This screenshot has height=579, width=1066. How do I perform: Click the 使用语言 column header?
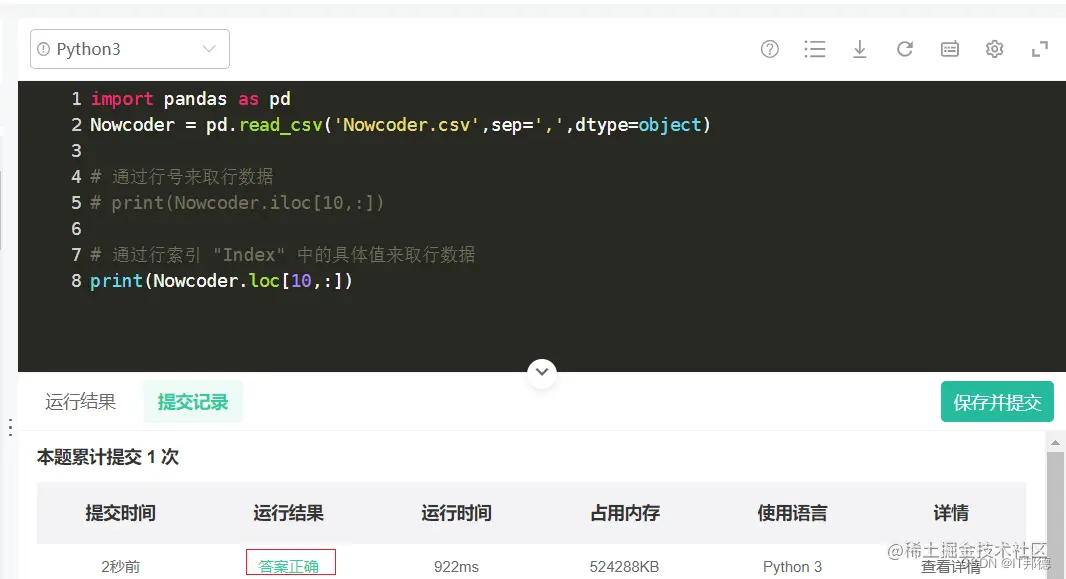click(792, 513)
